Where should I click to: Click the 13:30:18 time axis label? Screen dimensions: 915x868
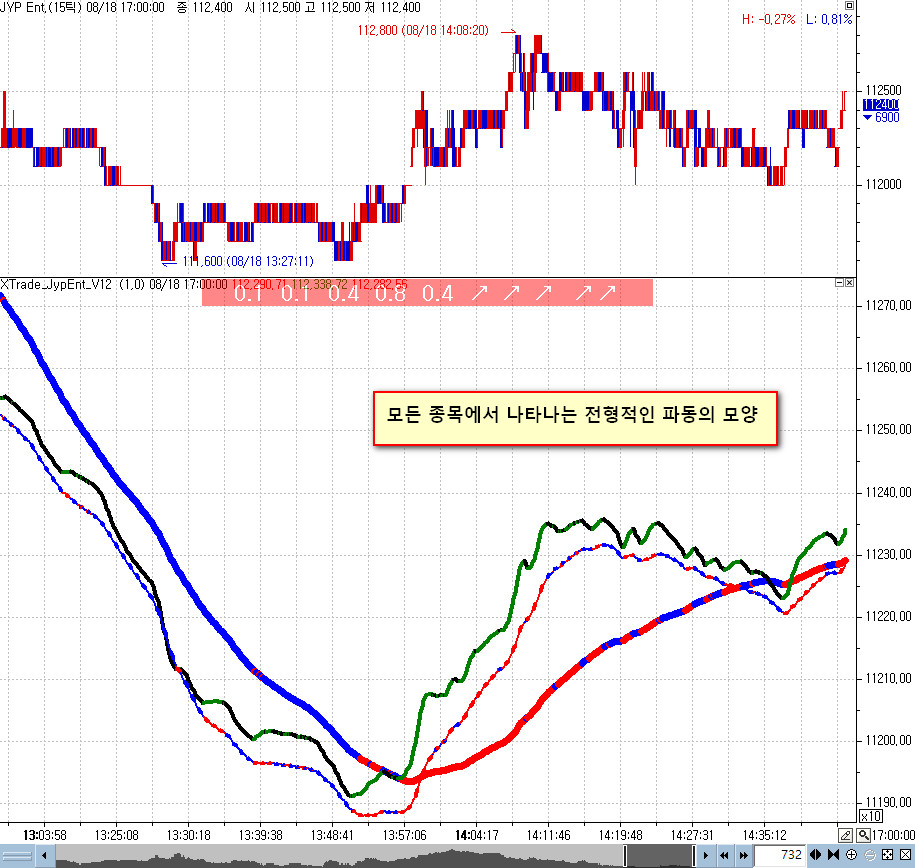(x=188, y=835)
